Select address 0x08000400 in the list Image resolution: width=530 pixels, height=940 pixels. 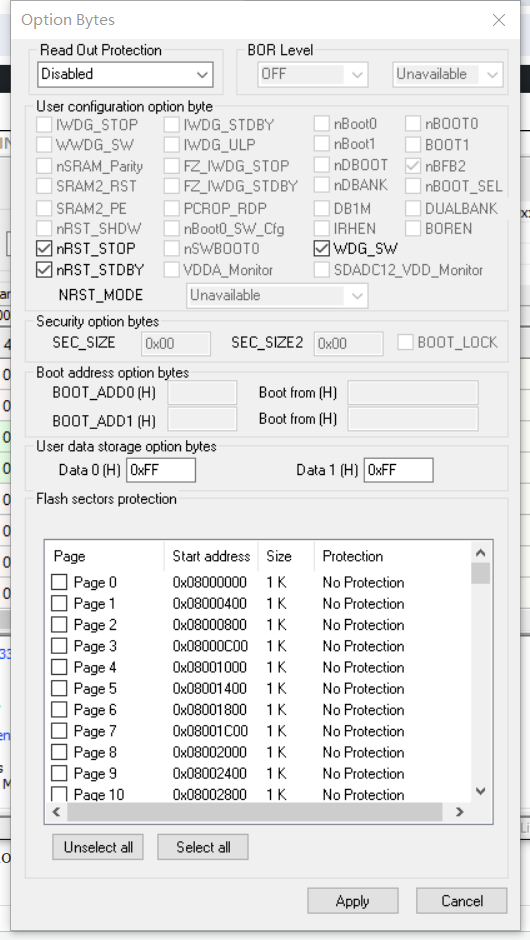(210, 603)
